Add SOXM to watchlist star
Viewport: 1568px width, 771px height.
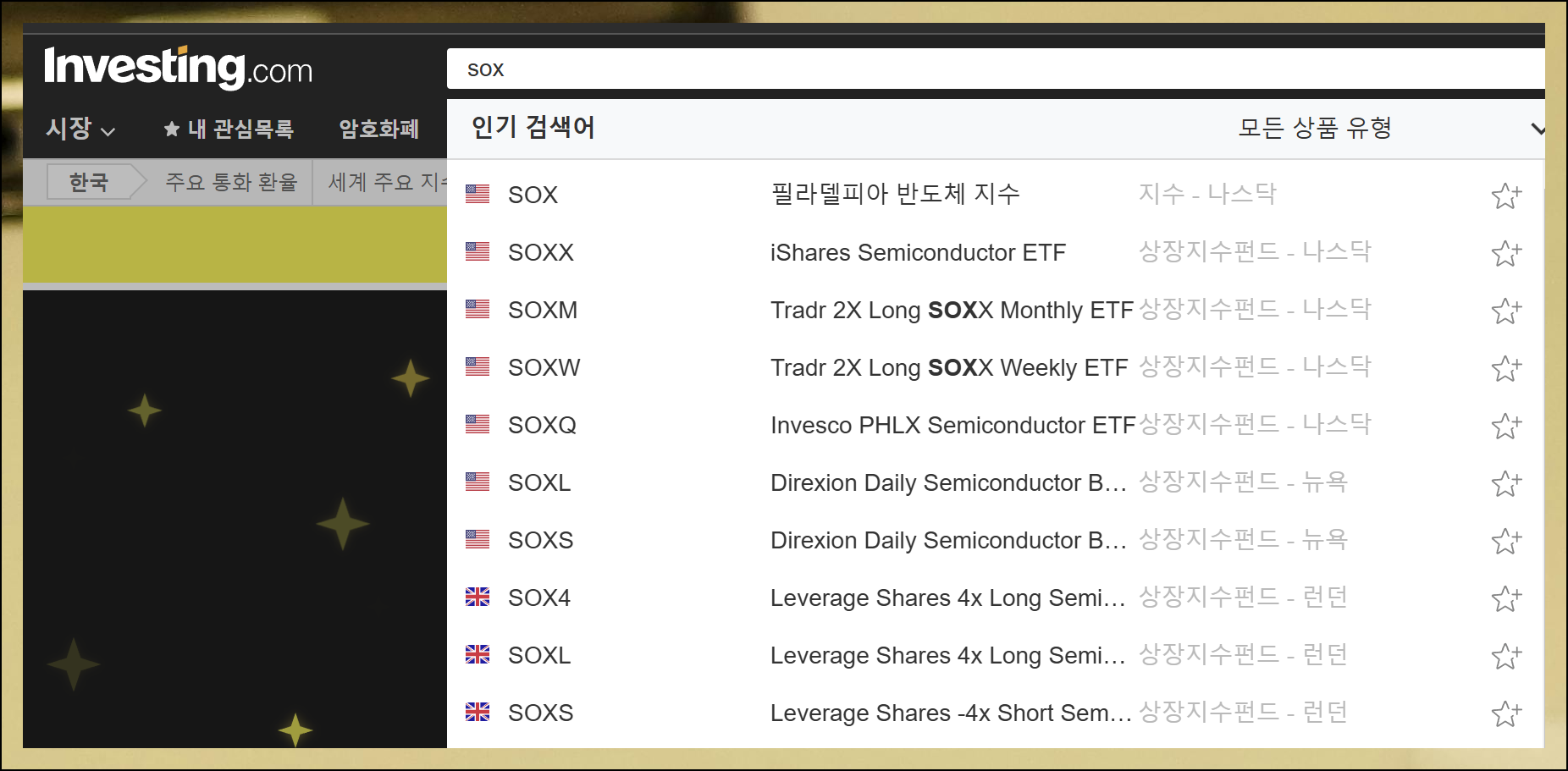click(1506, 311)
